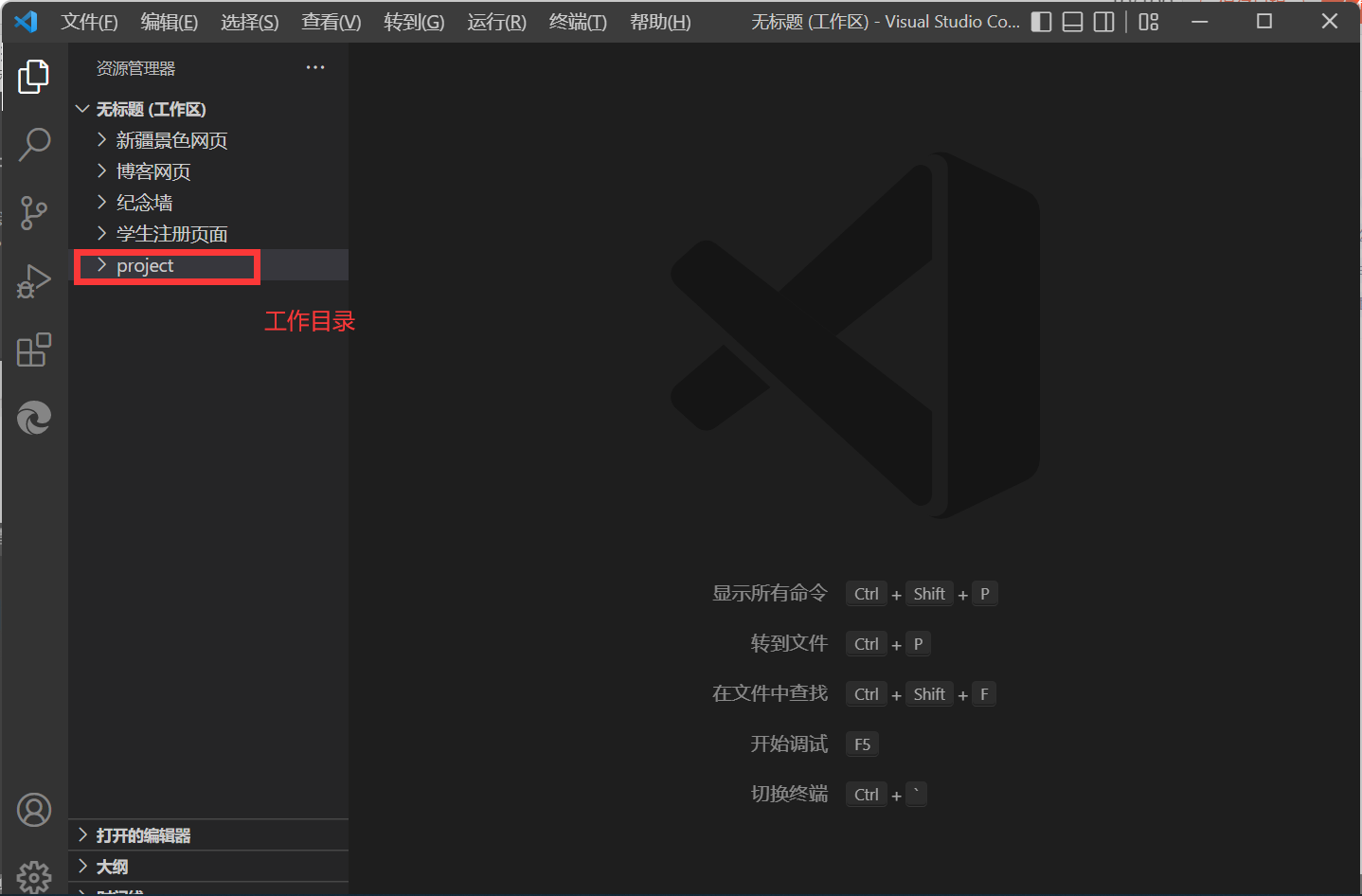Toggle the primary side bar layout icon
Viewport: 1362px width, 896px height.
click(1041, 22)
